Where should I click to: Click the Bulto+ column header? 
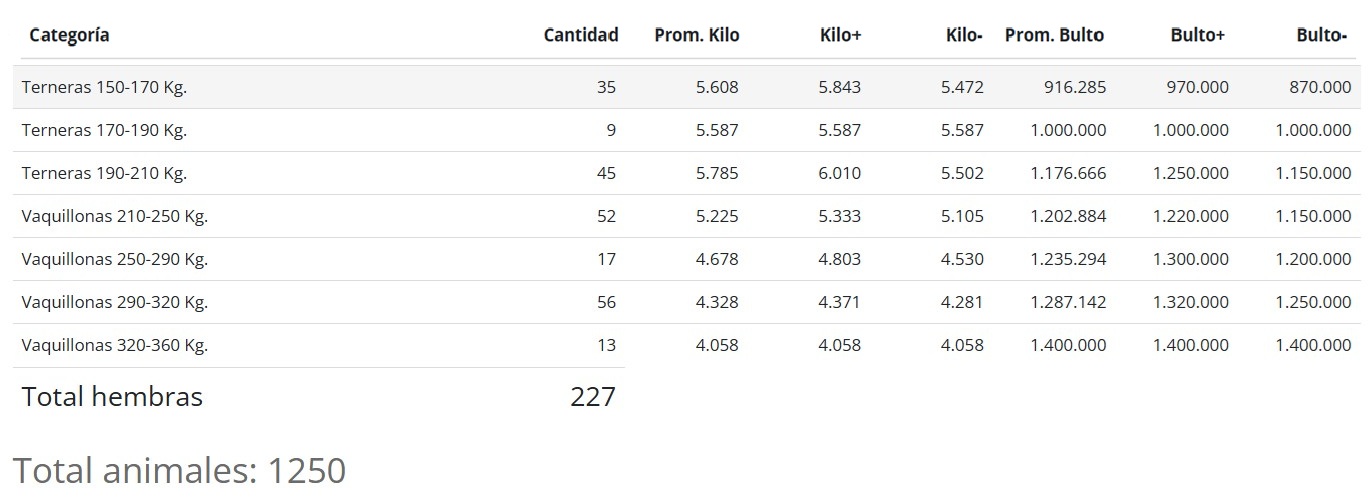coord(1197,35)
